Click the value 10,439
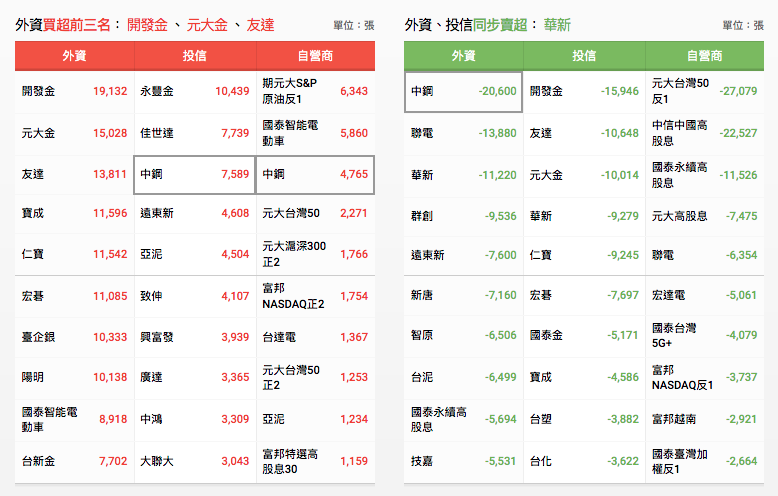The image size is (778, 496). 232,91
